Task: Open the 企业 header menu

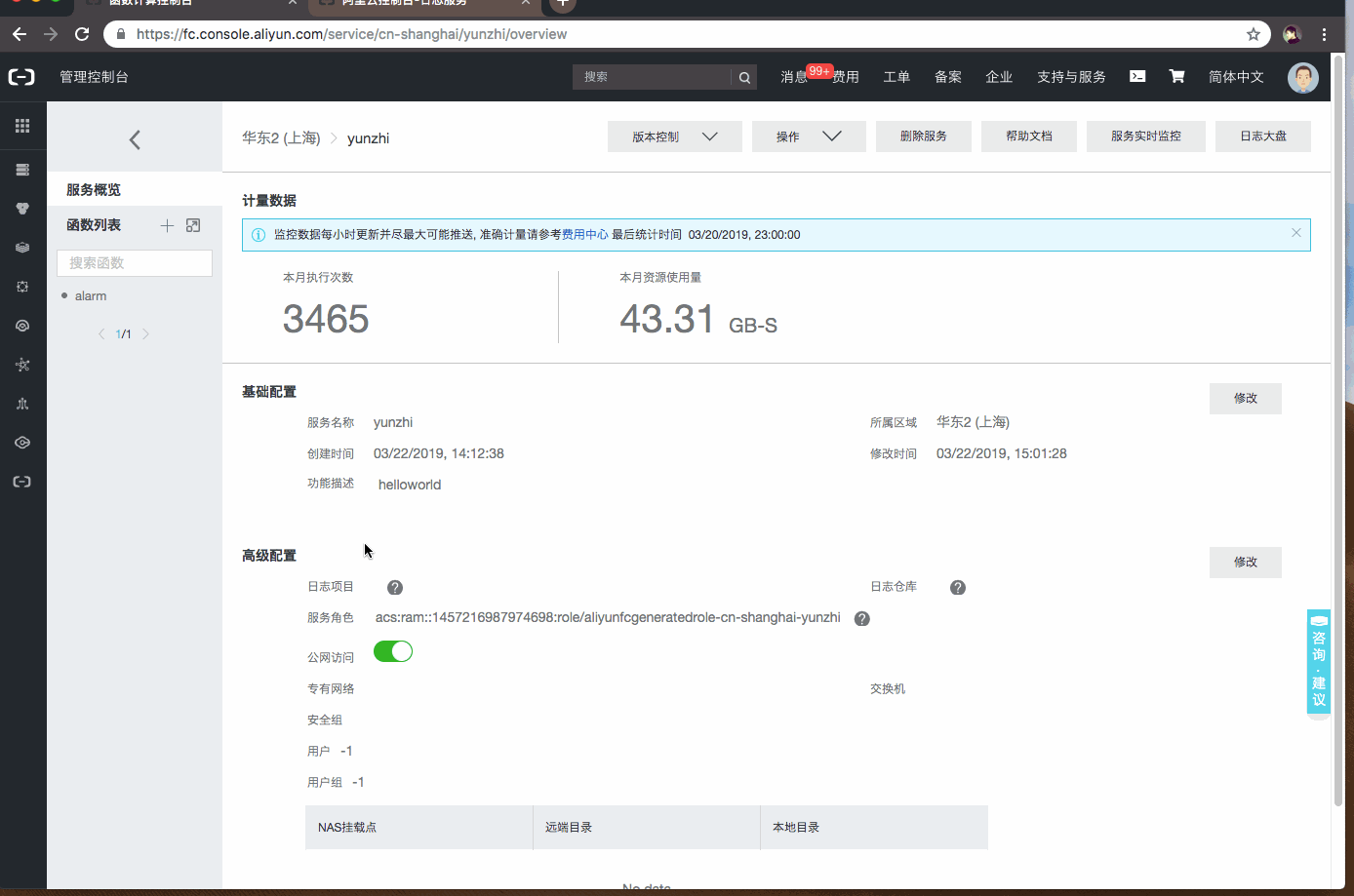Action: (x=999, y=77)
